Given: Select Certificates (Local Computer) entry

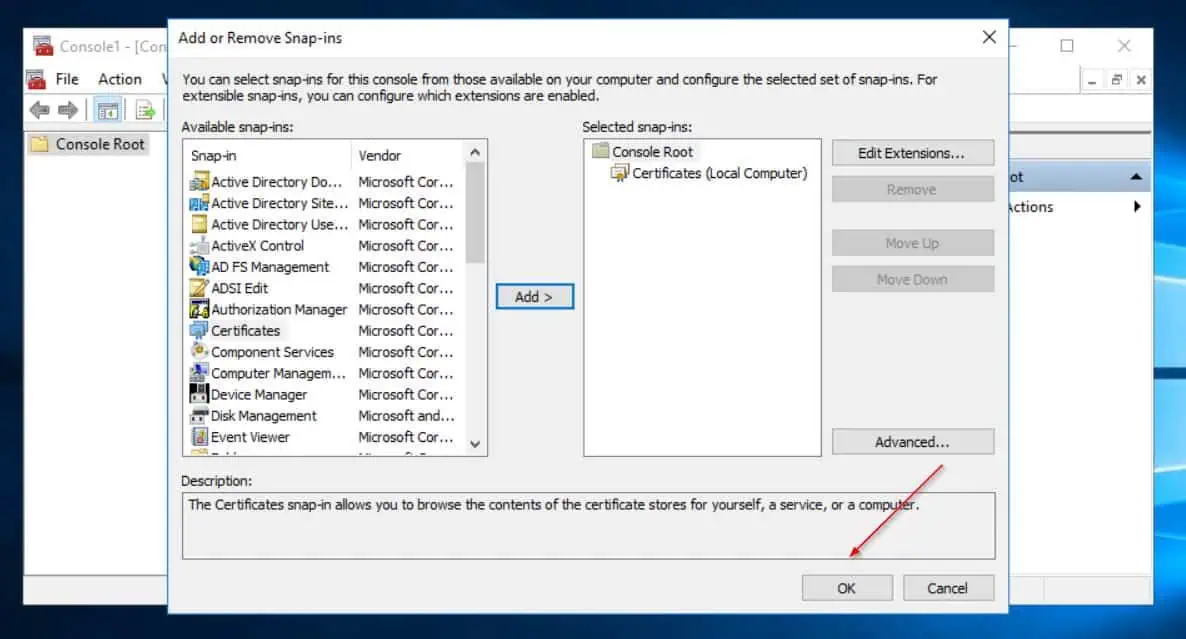Looking at the screenshot, I should (719, 173).
